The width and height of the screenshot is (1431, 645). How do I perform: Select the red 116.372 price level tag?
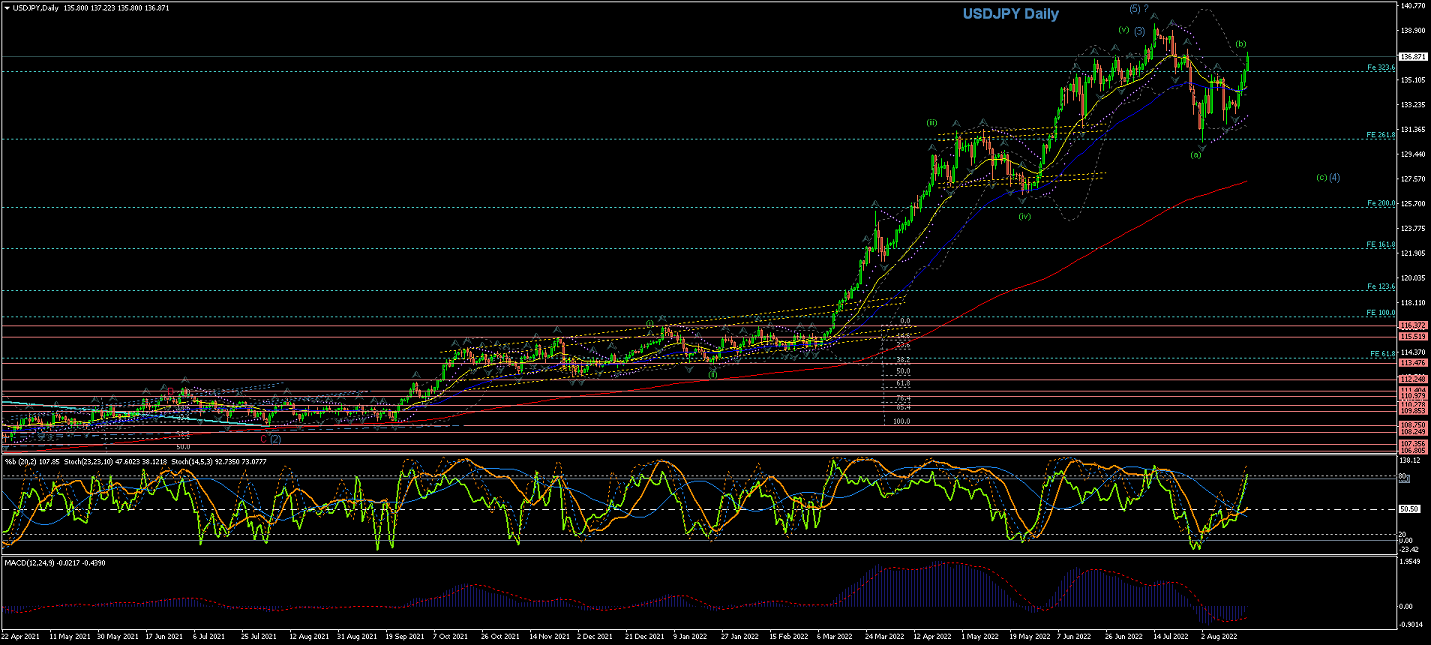tap(1413, 326)
